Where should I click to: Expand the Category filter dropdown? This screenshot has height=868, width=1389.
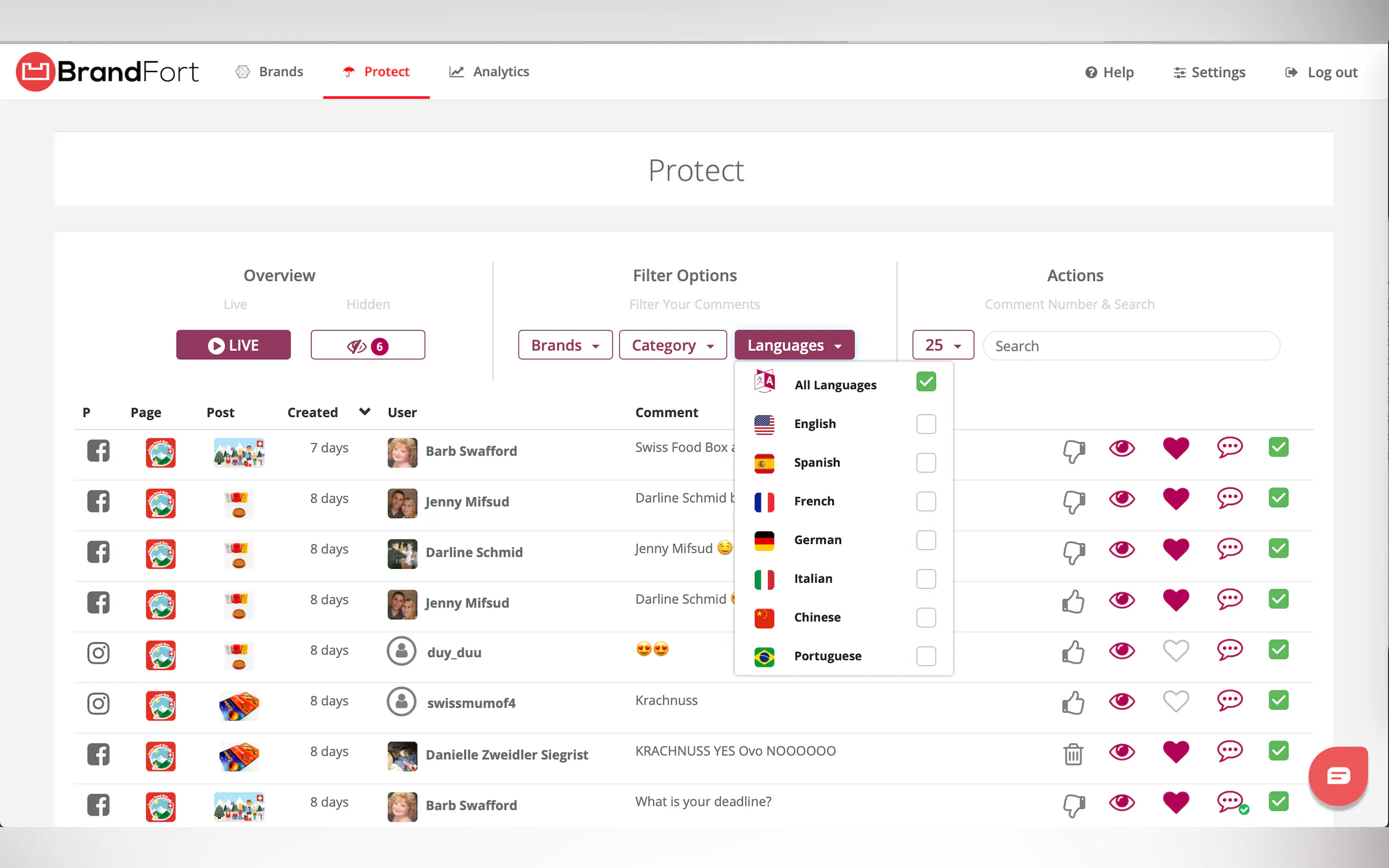672,345
